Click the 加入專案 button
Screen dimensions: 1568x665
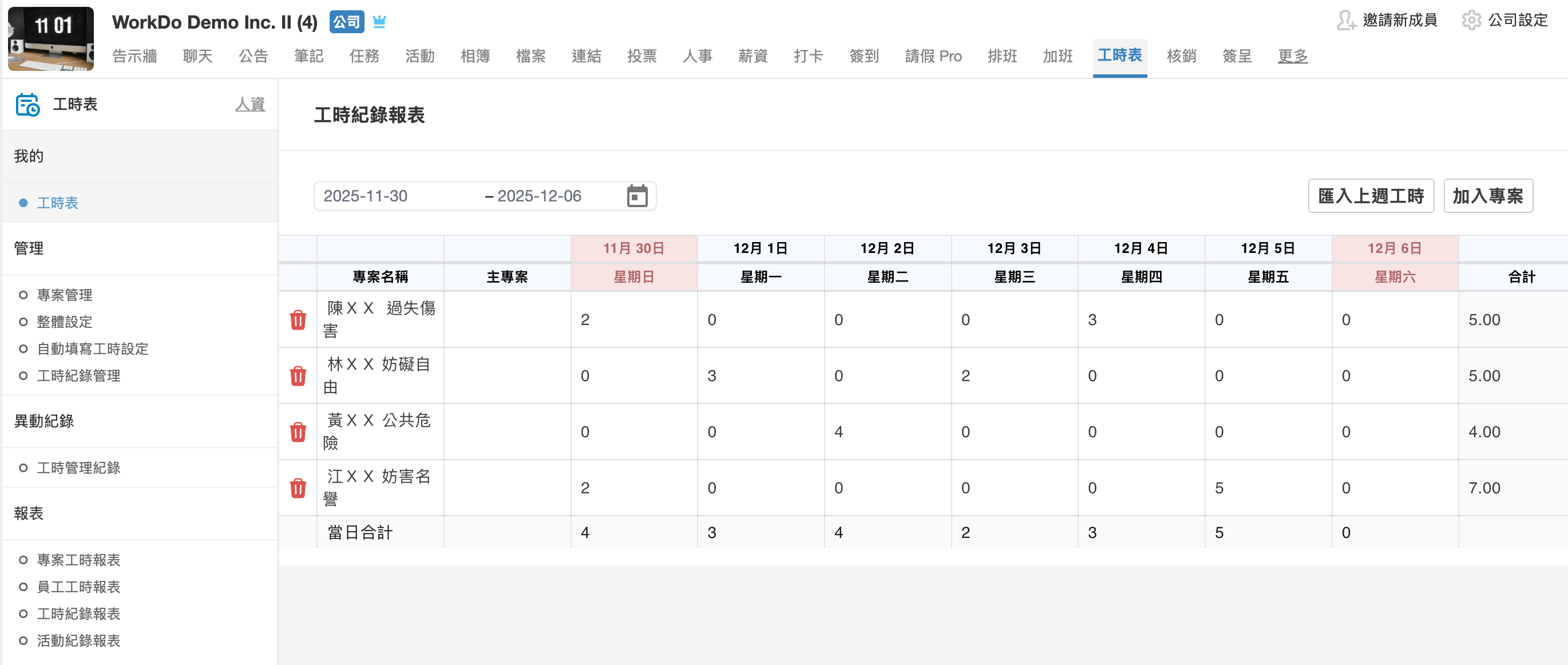(1487, 196)
